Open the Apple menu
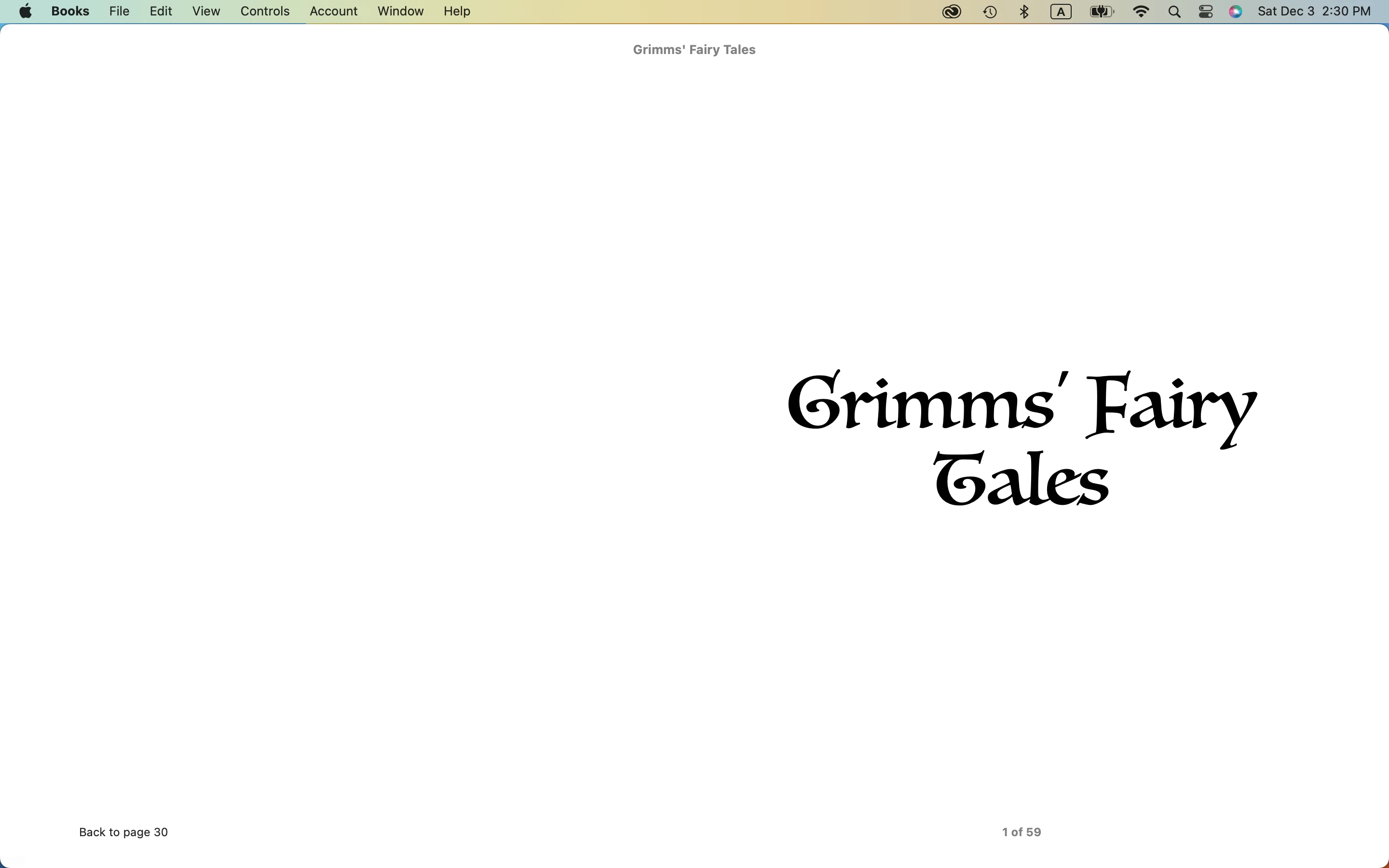This screenshot has height=868, width=1389. tap(25, 12)
